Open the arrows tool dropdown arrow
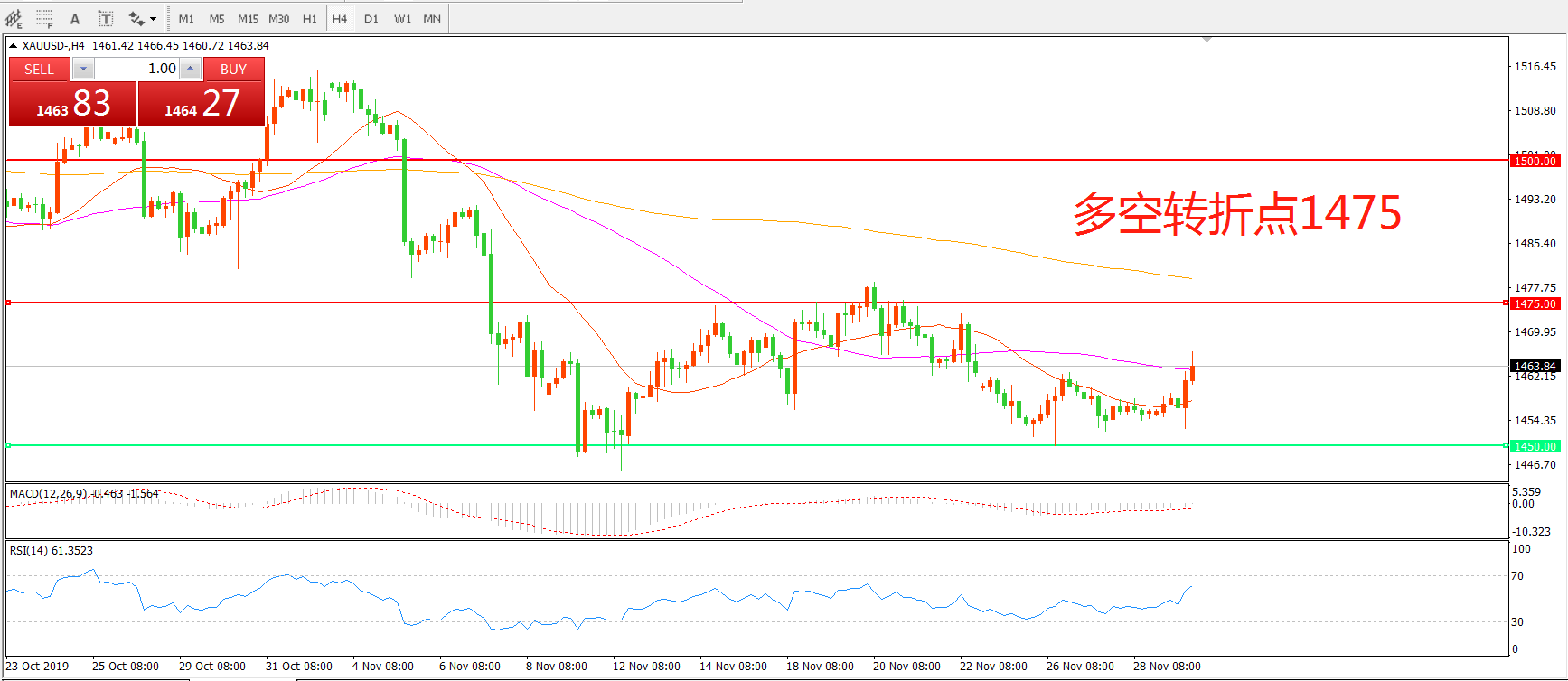Image resolution: width=1568 pixels, height=681 pixels. click(153, 18)
